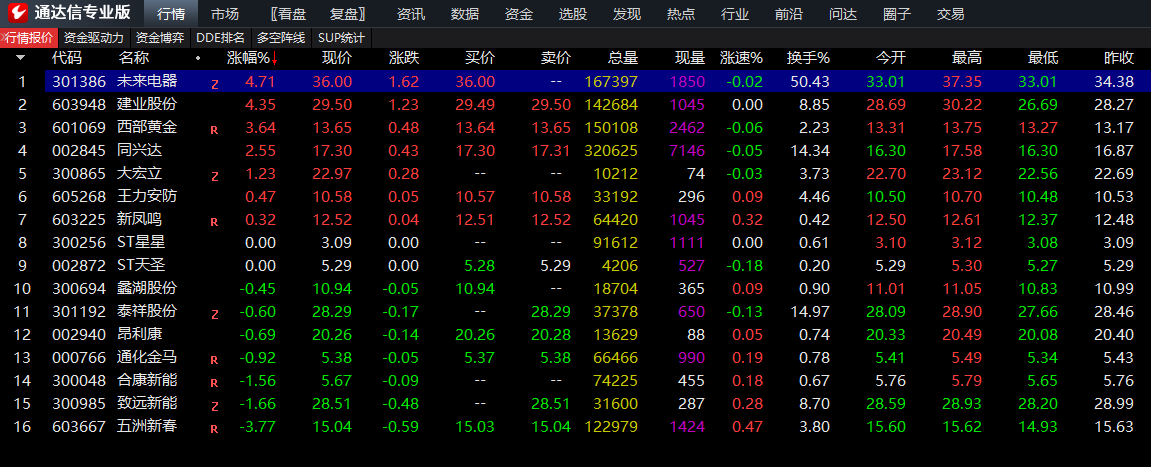This screenshot has width=1151, height=467.
Task: Click the R marker for 五洲新春
Action: pyautogui.click(x=214, y=429)
